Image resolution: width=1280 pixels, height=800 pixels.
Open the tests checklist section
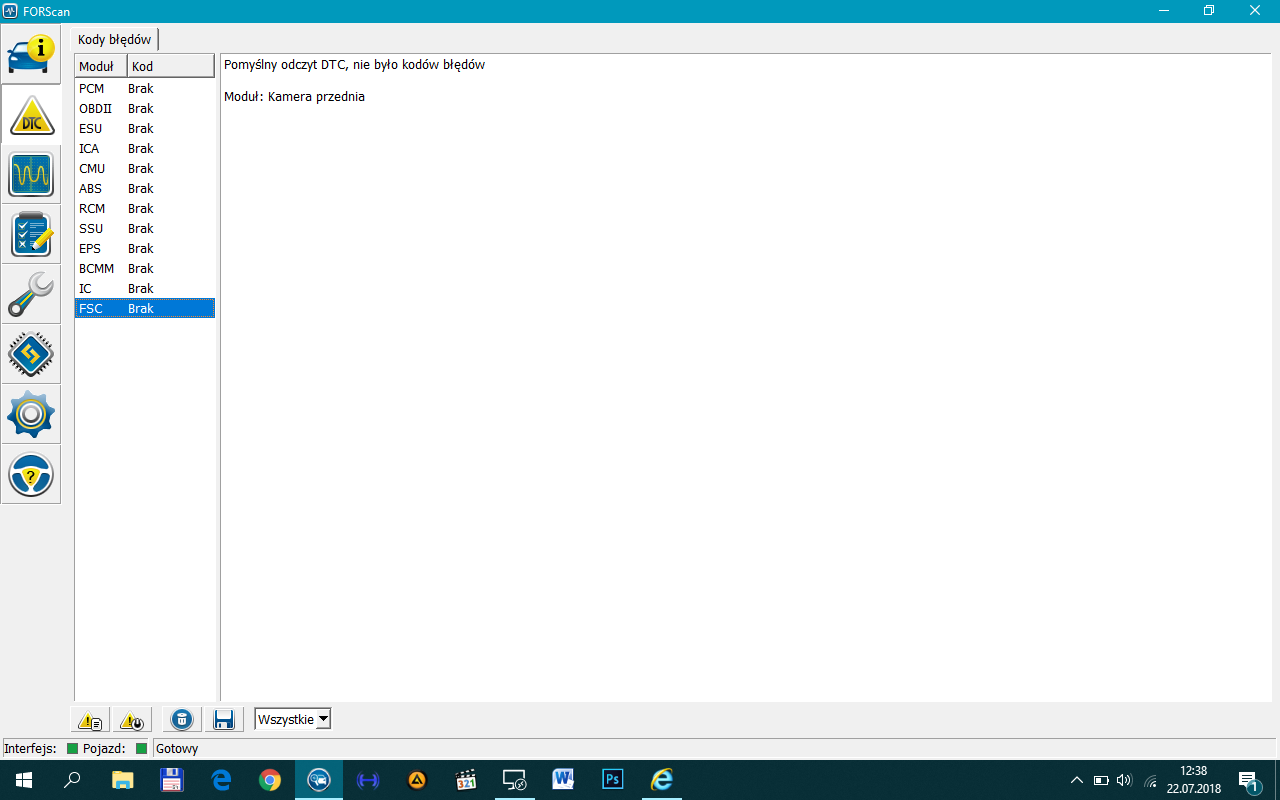click(x=31, y=234)
